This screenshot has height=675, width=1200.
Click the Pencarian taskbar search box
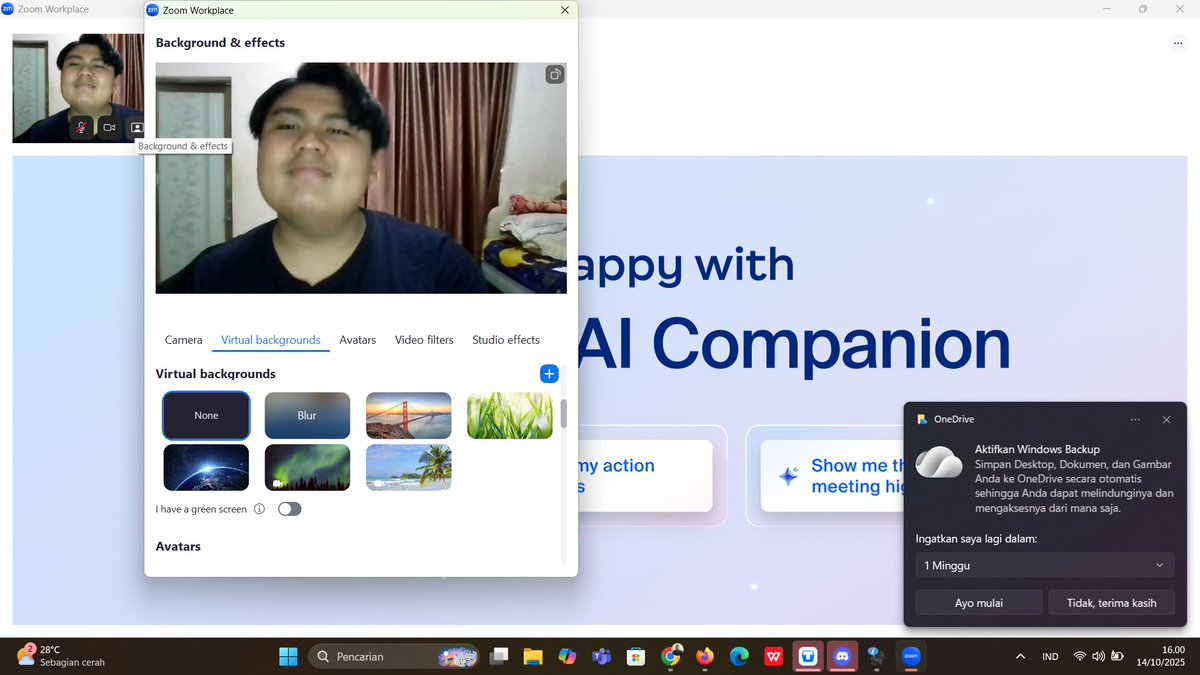[x=392, y=657]
